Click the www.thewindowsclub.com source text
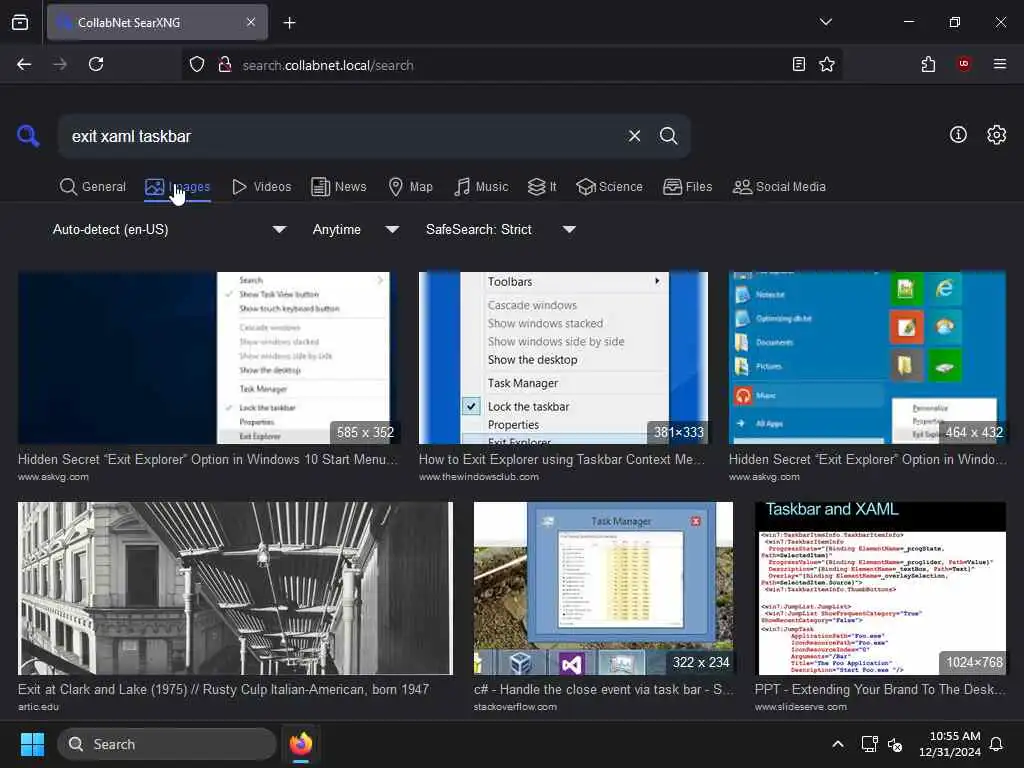Image resolution: width=1024 pixels, height=768 pixels. coord(479,477)
